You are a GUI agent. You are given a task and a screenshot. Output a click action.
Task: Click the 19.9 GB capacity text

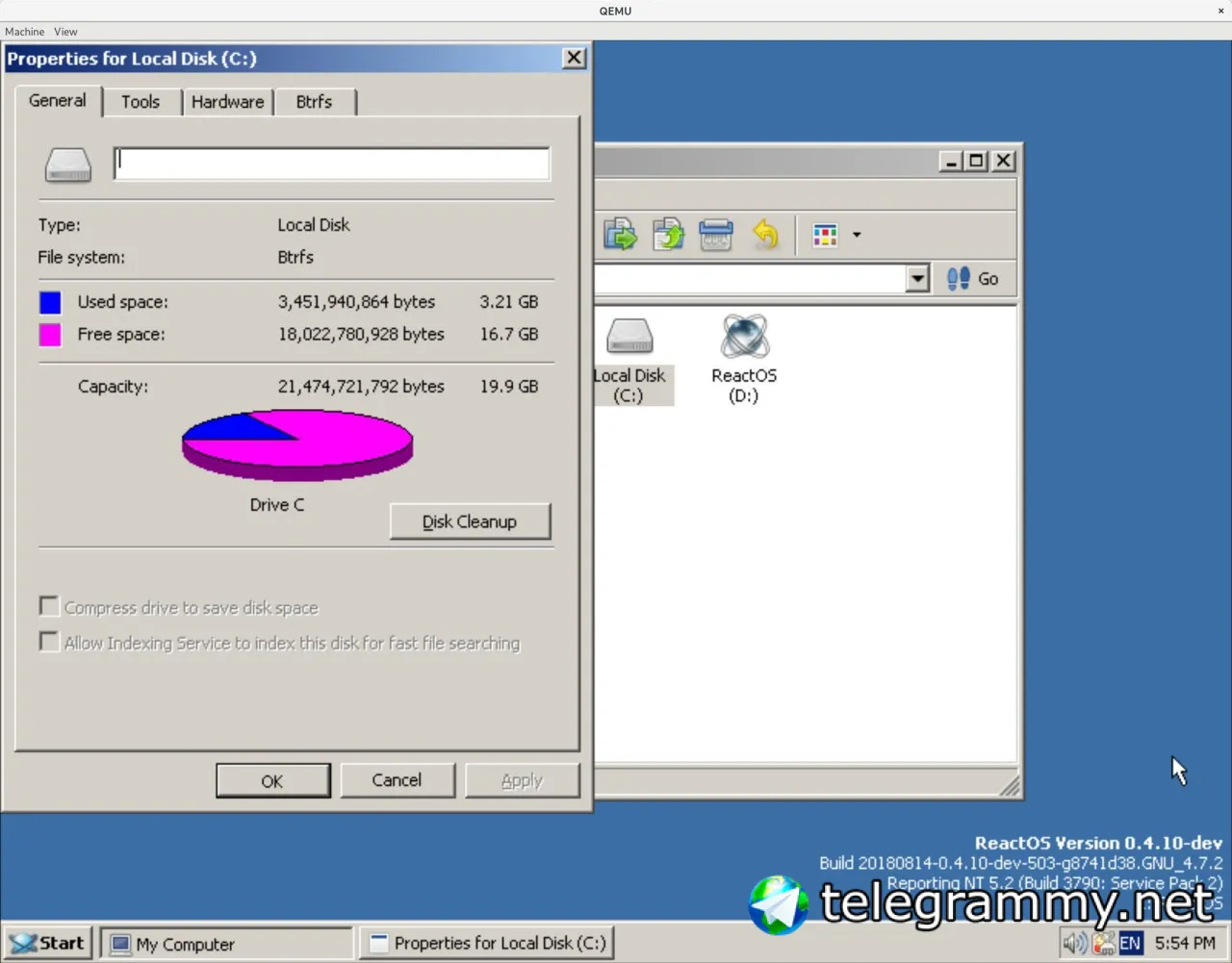[x=509, y=387]
